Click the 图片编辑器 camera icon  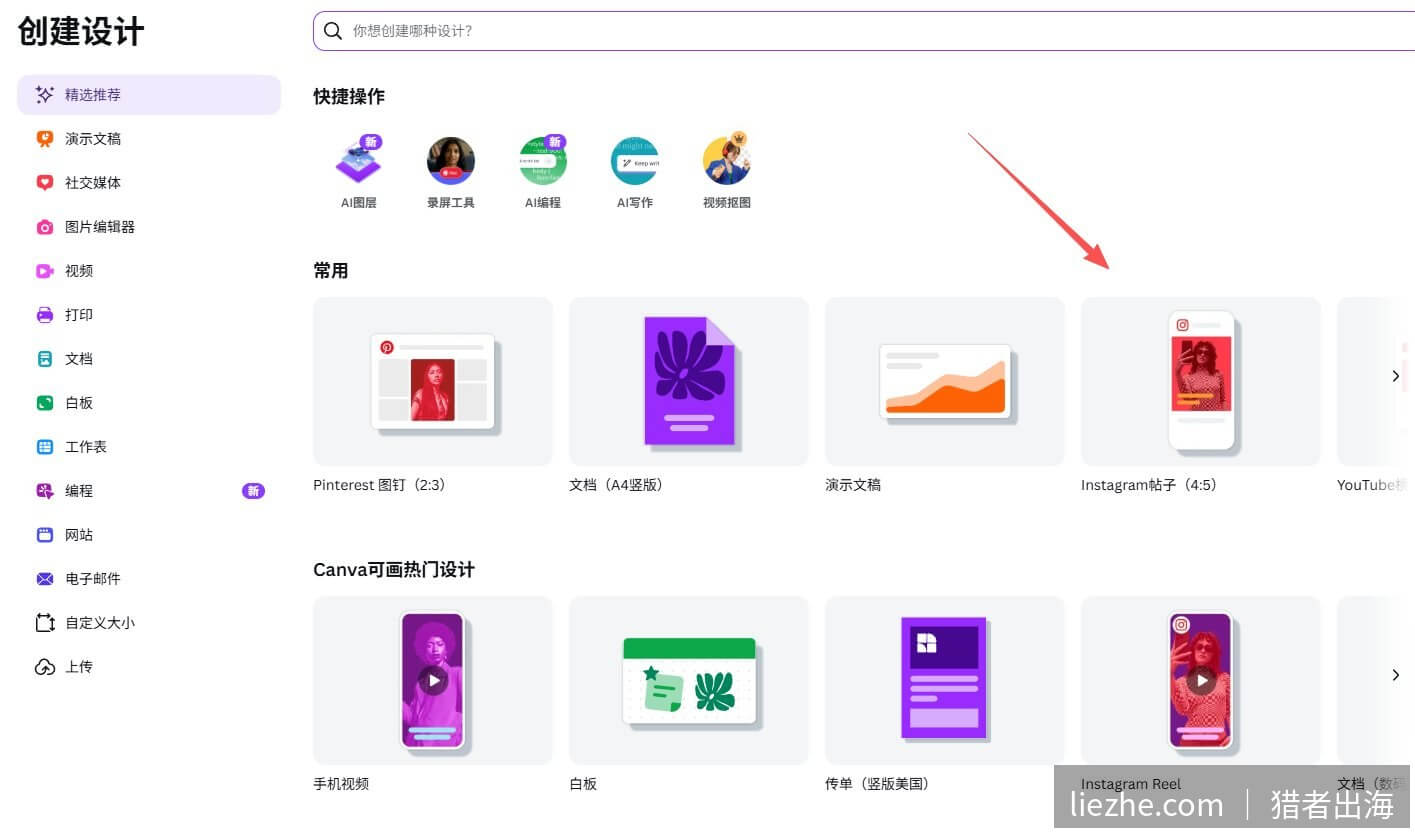[44, 227]
